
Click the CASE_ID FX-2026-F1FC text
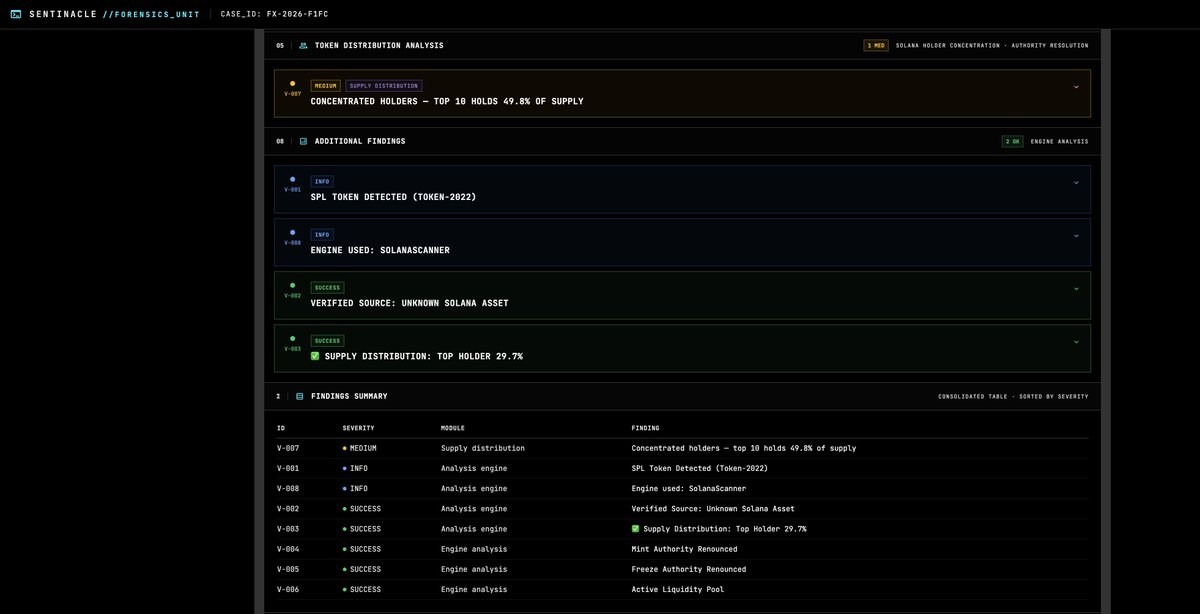pyautogui.click(x=274, y=14)
